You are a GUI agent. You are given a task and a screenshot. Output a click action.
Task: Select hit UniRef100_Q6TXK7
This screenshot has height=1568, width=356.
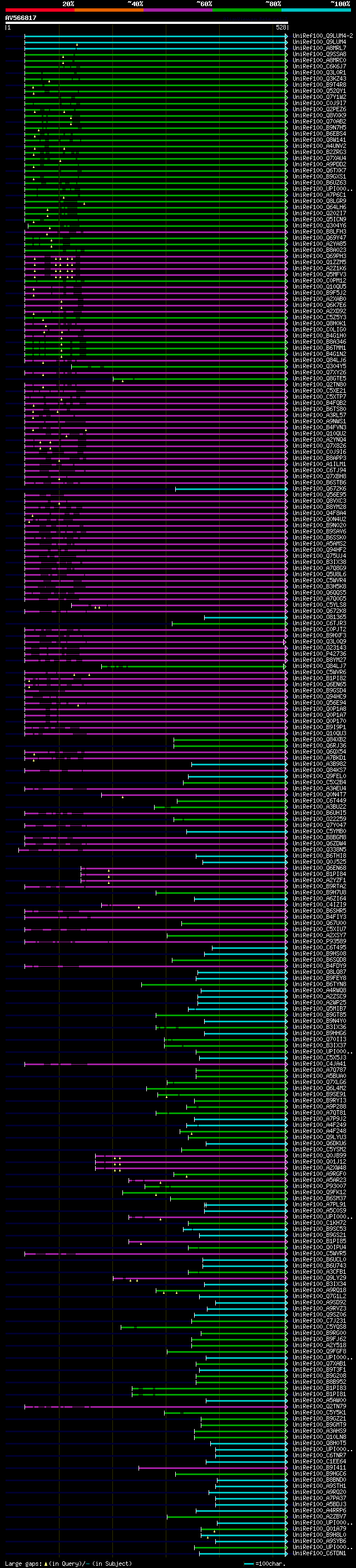(319, 170)
